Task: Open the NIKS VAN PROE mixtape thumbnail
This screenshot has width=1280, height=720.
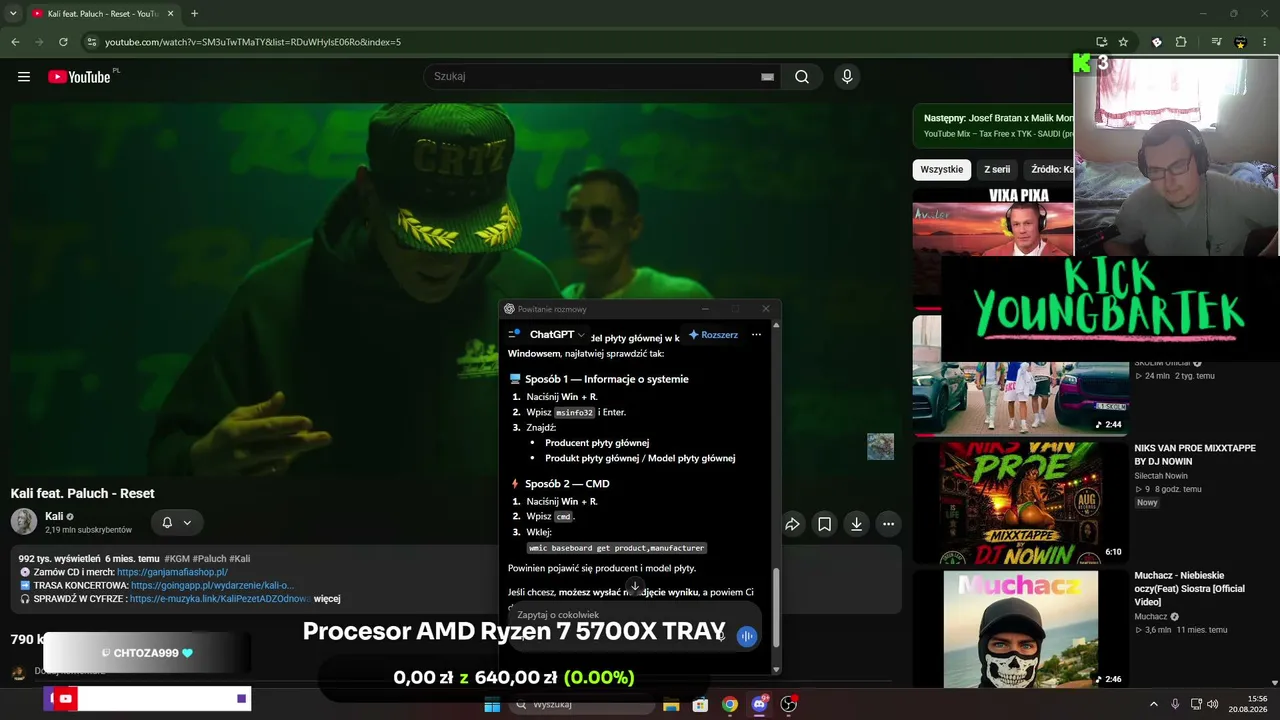Action: (1021, 503)
